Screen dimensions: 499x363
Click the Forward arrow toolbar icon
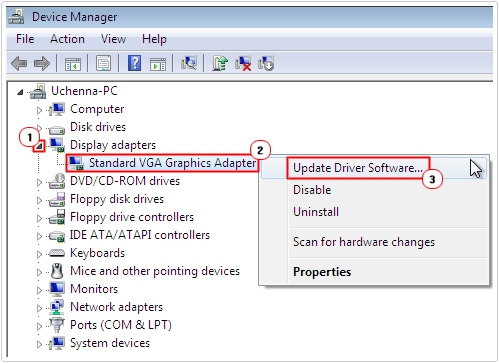point(42,63)
